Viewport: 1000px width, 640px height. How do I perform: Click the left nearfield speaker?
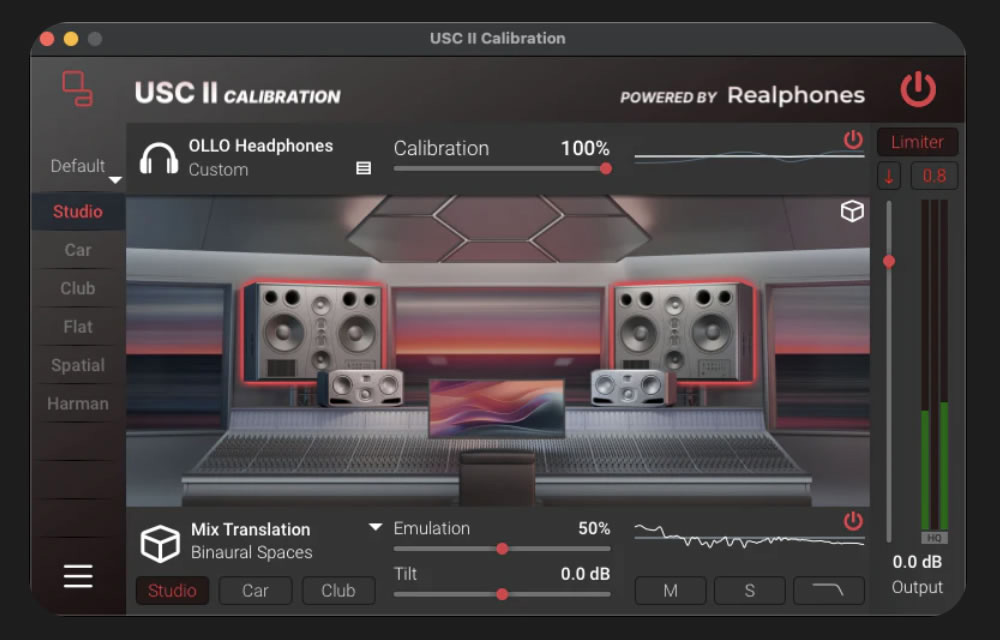362,387
